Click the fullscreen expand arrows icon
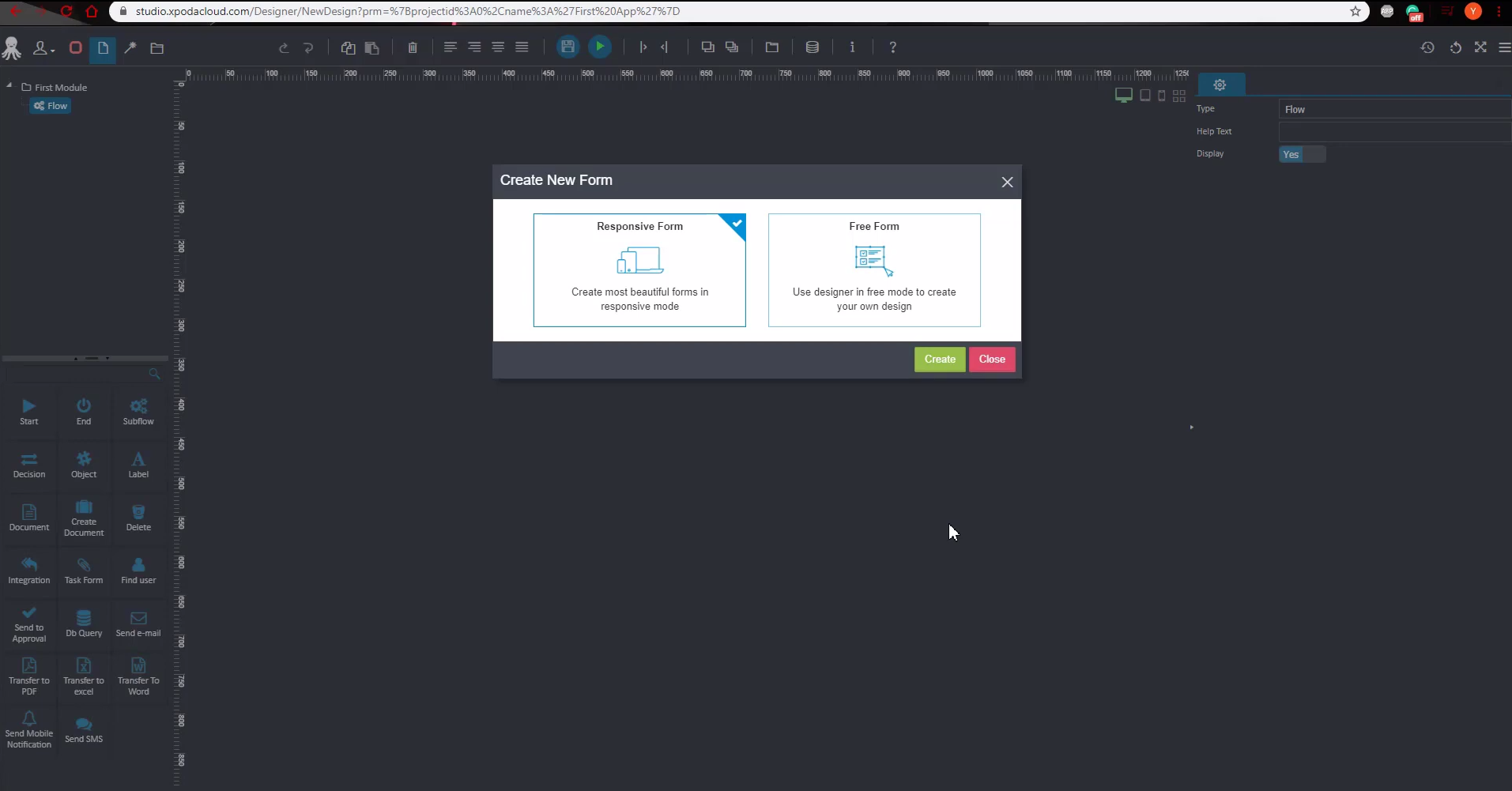1512x791 pixels. pos(1480,47)
